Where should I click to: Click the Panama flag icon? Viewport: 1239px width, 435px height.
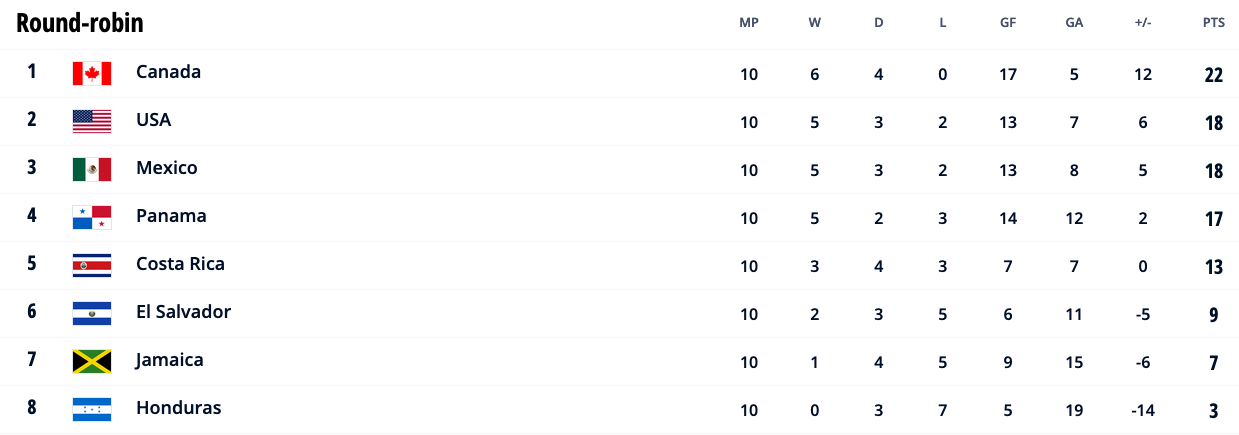click(x=92, y=217)
